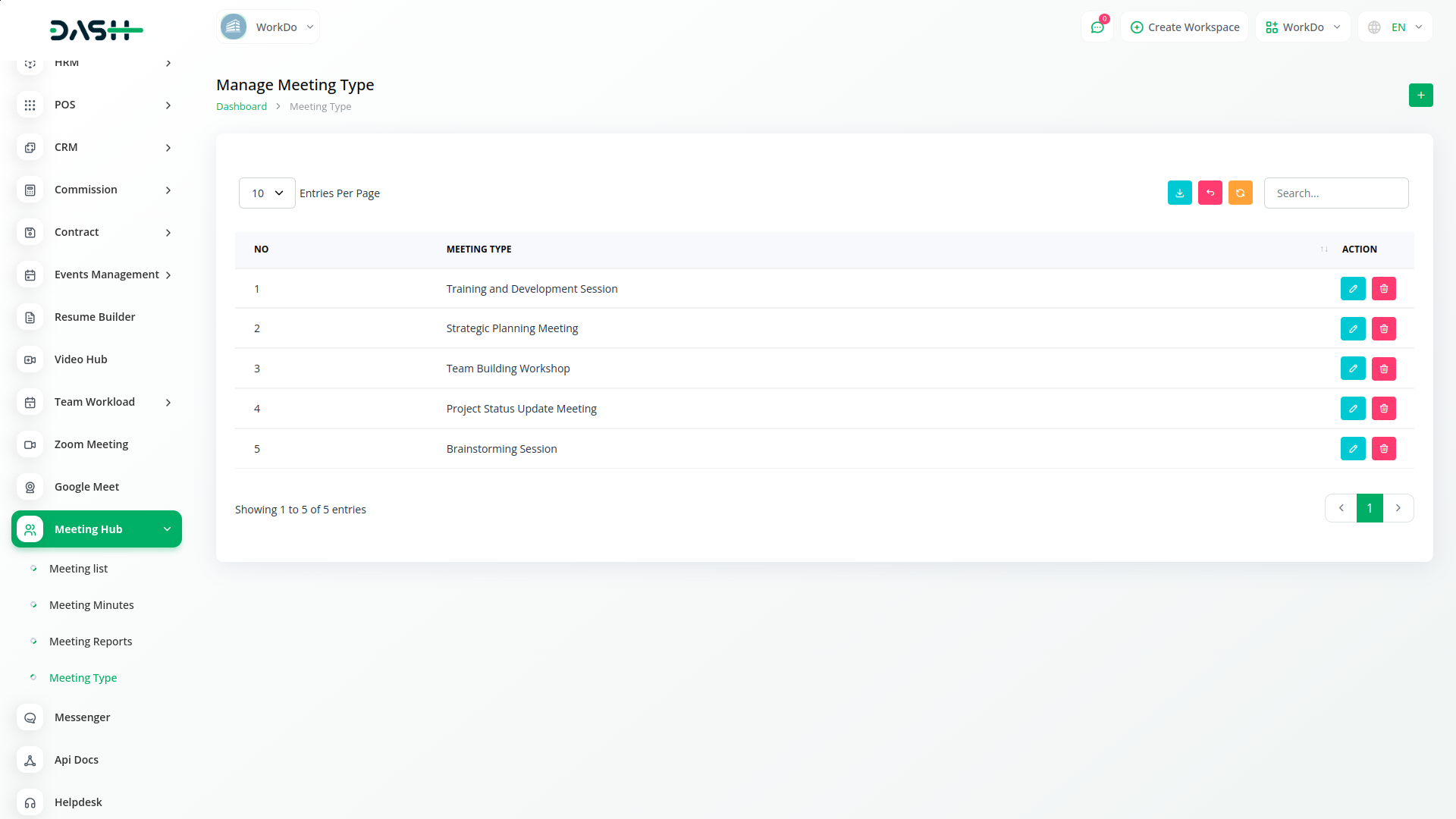
Task: Edit the Training and Development Session row
Action: click(1352, 288)
